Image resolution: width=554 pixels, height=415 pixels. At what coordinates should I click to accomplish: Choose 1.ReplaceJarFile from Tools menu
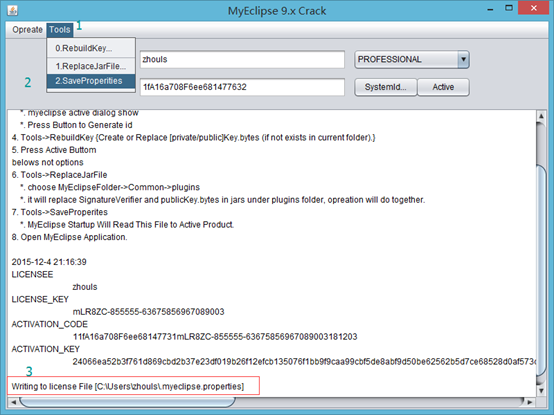point(91,66)
